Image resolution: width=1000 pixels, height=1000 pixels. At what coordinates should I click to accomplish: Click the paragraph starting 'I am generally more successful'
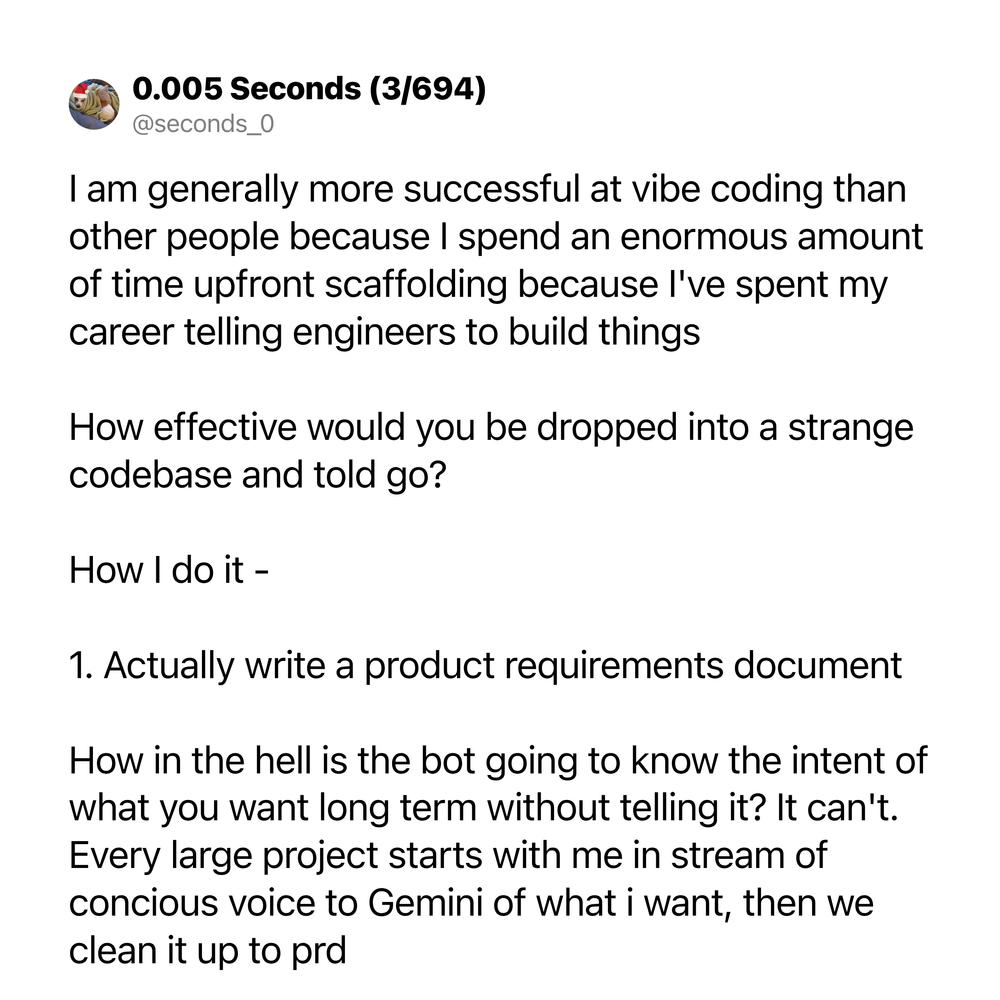(x=496, y=260)
